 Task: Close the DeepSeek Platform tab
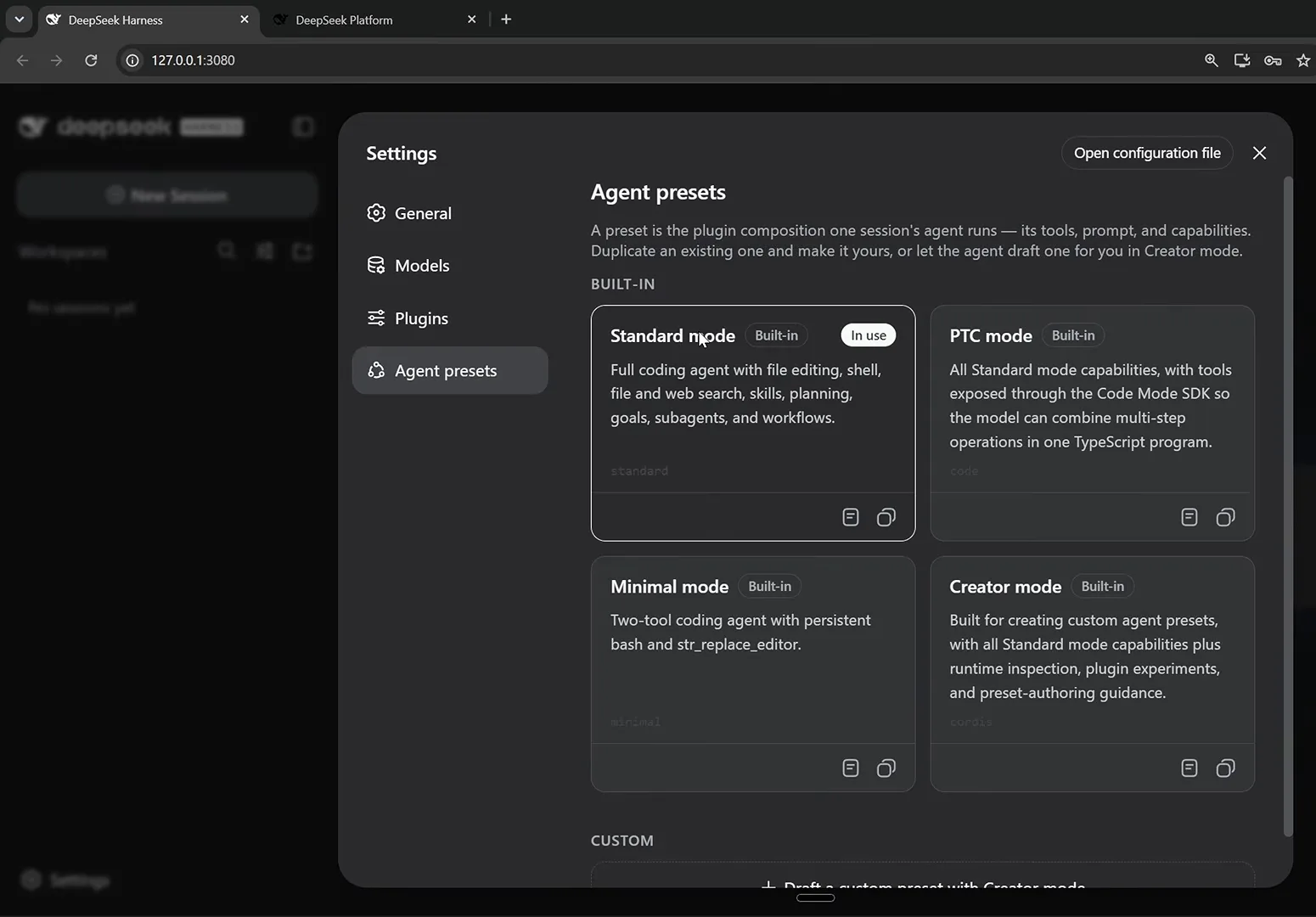coord(472,20)
